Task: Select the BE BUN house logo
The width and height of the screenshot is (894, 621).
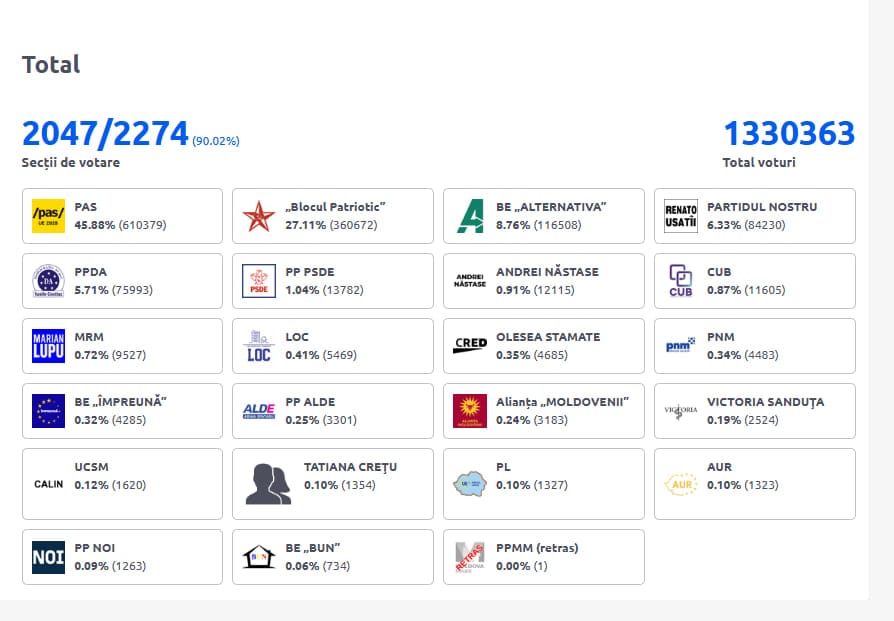Action: click(259, 557)
